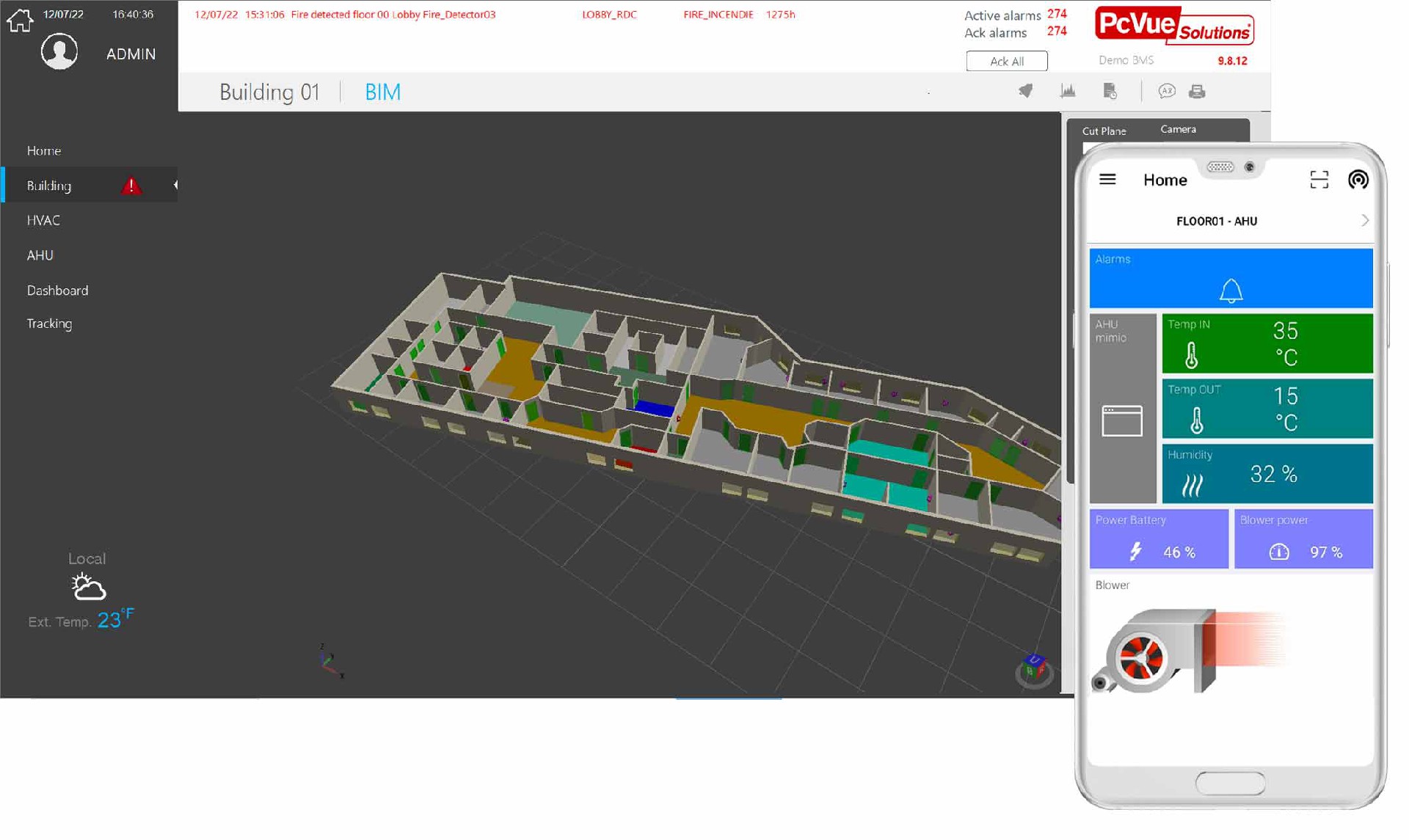Open the Dashboard menu item
This screenshot has width=1409, height=840.
pyautogui.click(x=57, y=291)
